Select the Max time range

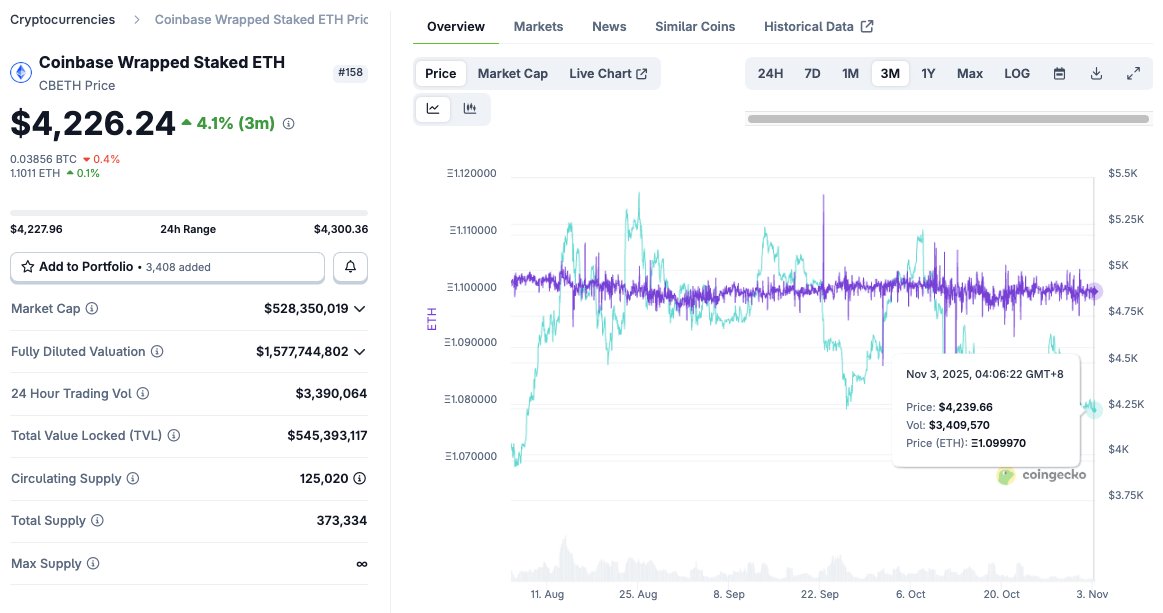(x=969, y=73)
